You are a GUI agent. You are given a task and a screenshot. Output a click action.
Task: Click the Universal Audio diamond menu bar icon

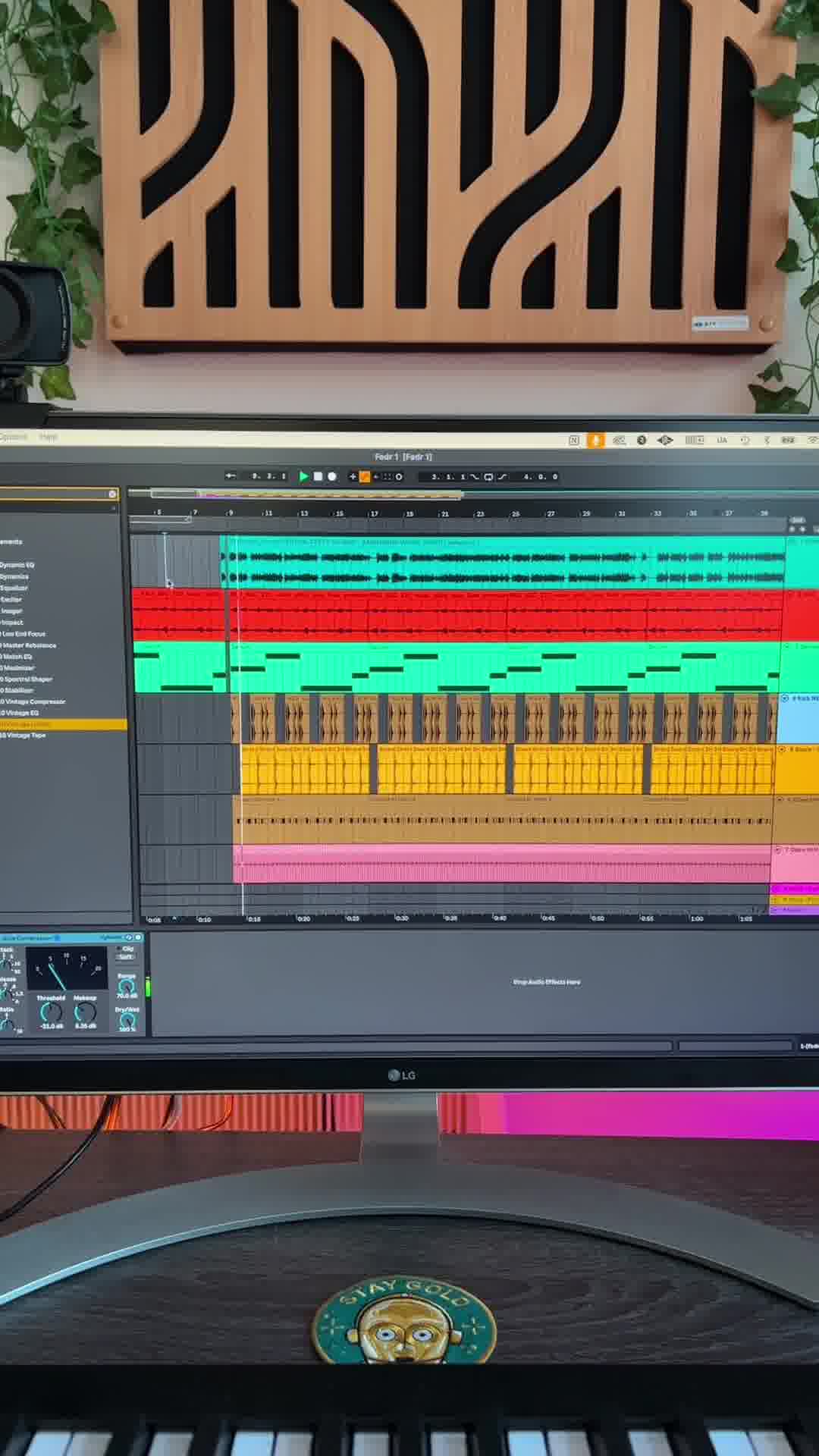coord(665,440)
